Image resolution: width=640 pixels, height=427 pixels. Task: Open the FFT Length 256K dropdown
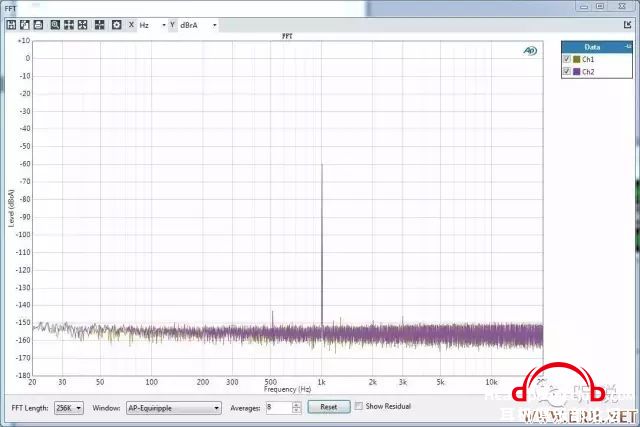click(69, 408)
